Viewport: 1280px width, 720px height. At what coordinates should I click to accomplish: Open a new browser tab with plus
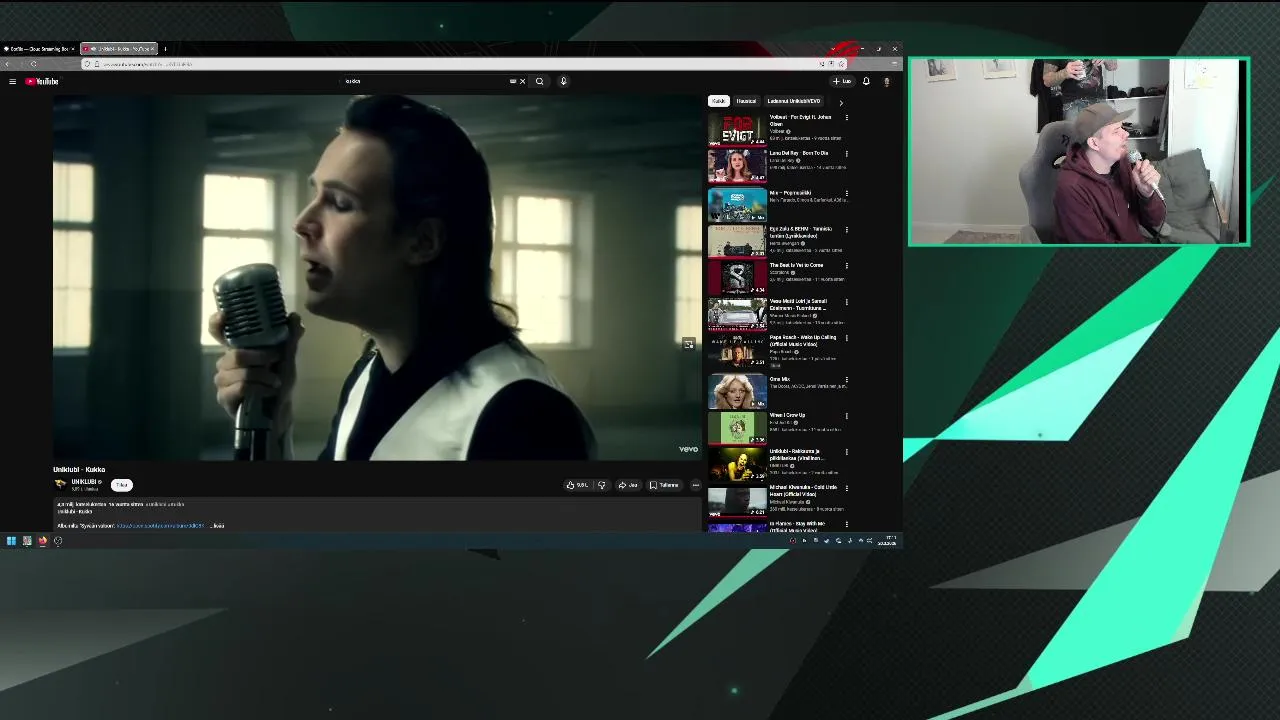[165, 48]
